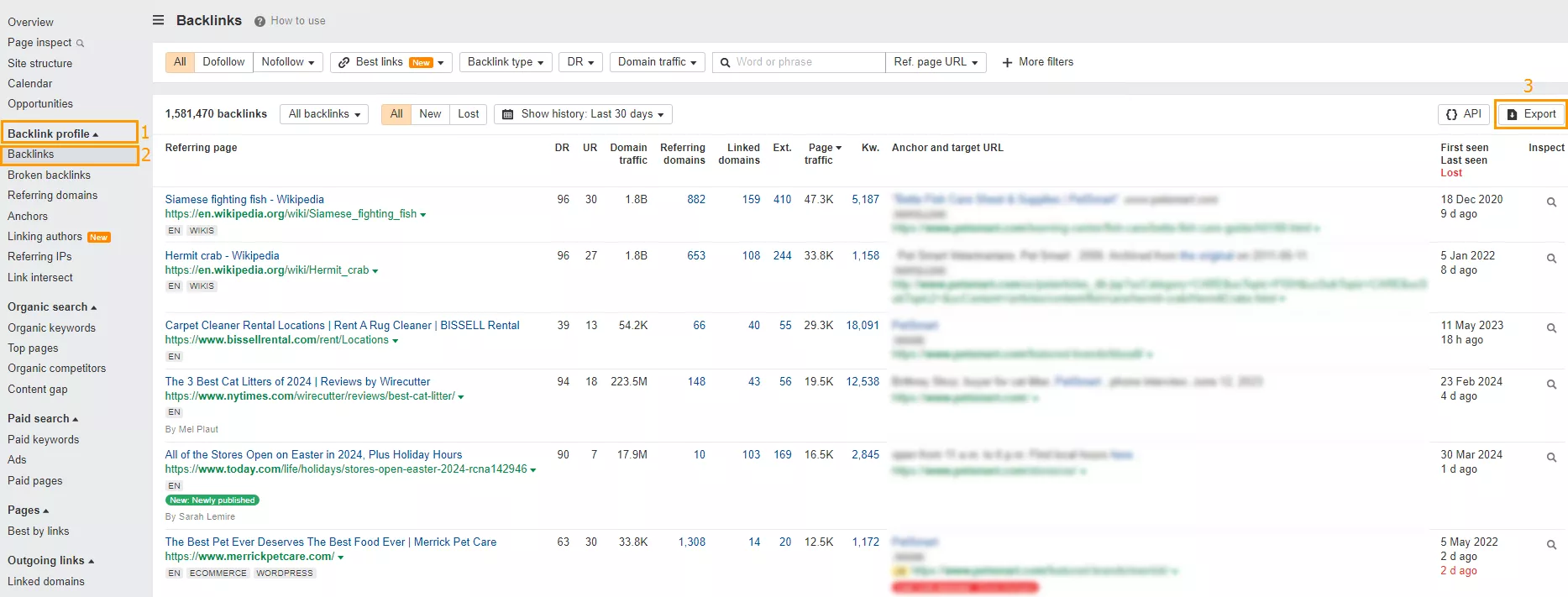Open Linking authors in the sidebar

(x=45, y=237)
